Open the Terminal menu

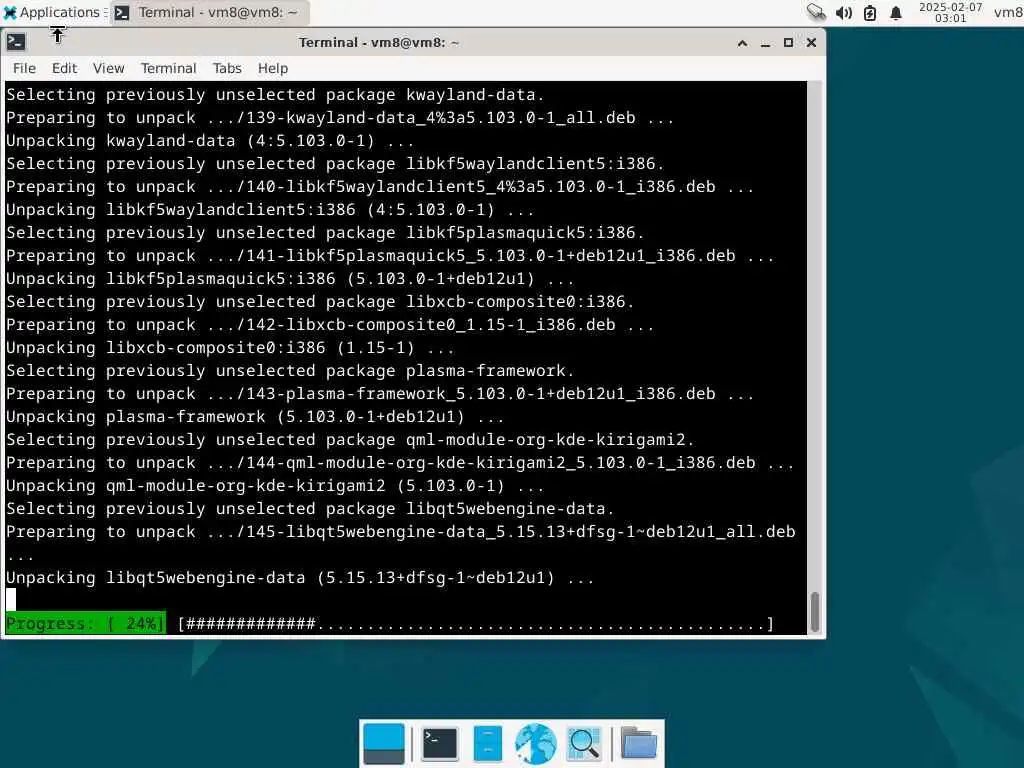pyautogui.click(x=168, y=68)
